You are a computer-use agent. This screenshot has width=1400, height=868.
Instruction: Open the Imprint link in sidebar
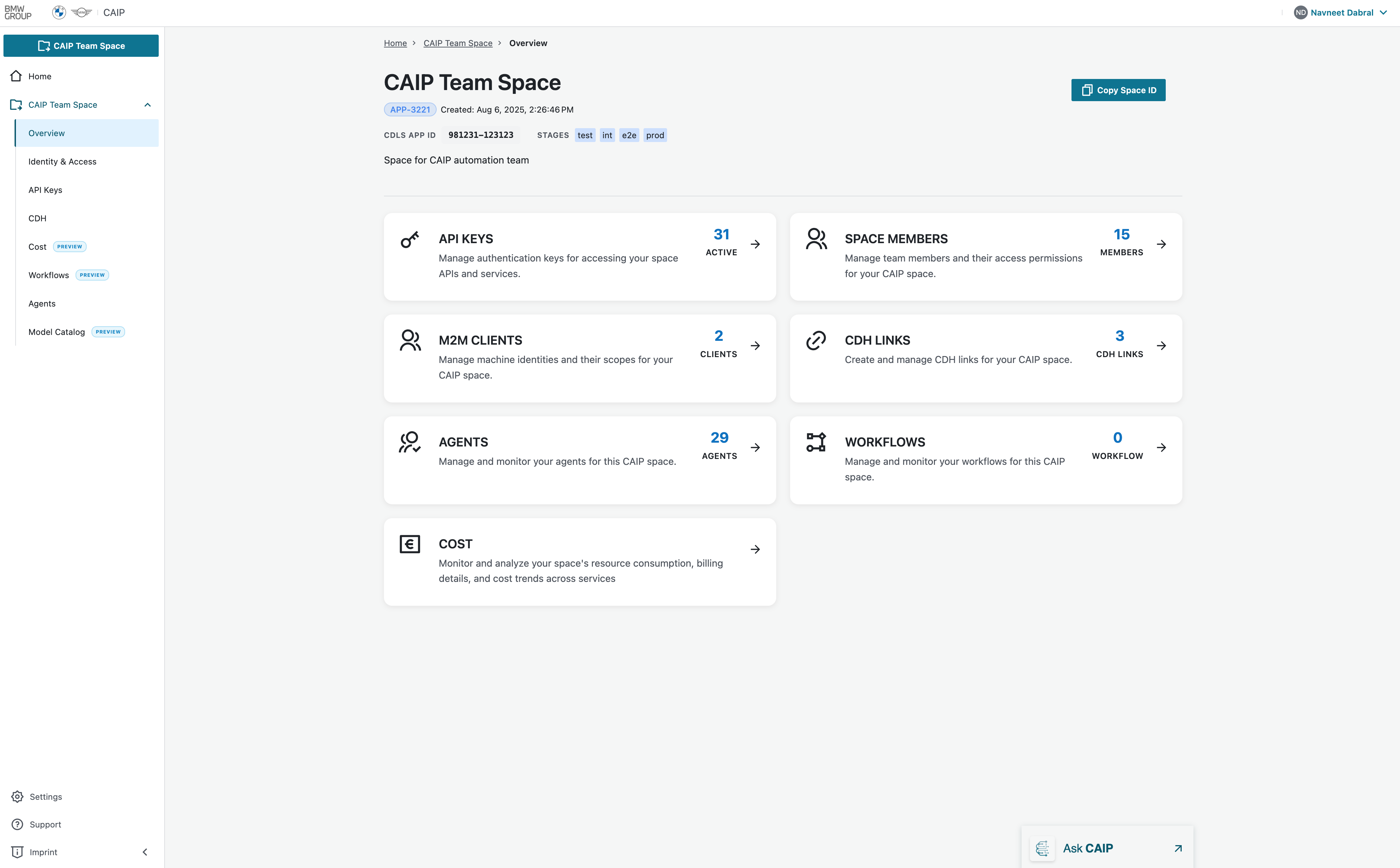click(43, 852)
